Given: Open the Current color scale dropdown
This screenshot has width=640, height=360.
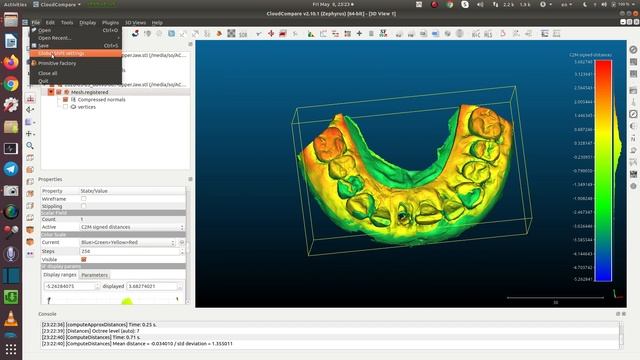Looking at the screenshot, I should coord(128,242).
